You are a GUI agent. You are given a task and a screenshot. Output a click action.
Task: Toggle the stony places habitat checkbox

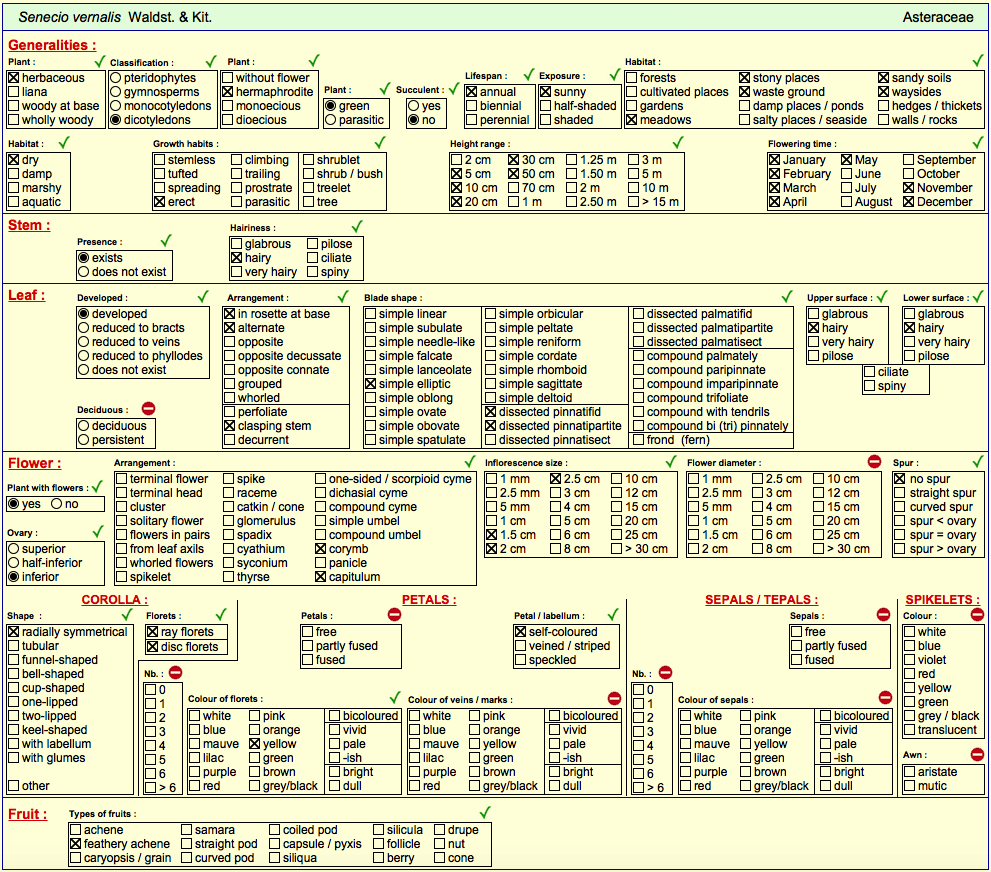[745, 78]
